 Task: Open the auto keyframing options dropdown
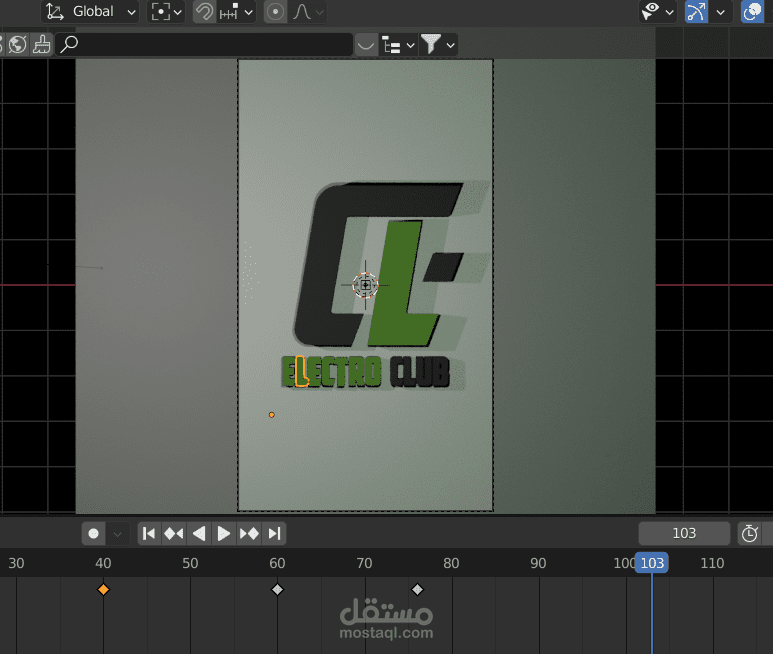tap(117, 533)
